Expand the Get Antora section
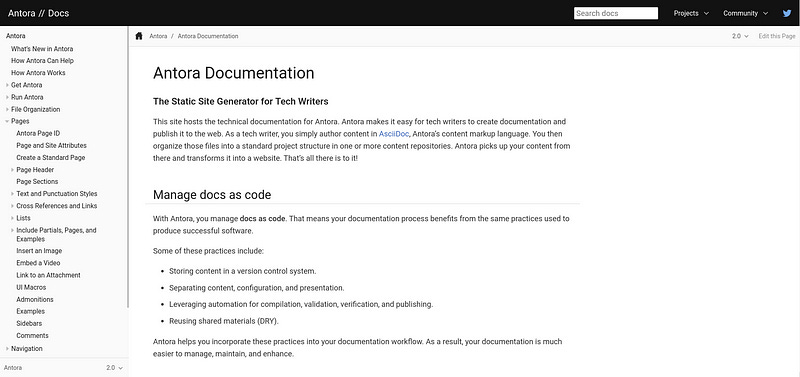This screenshot has height=377, width=800. [x=7, y=85]
